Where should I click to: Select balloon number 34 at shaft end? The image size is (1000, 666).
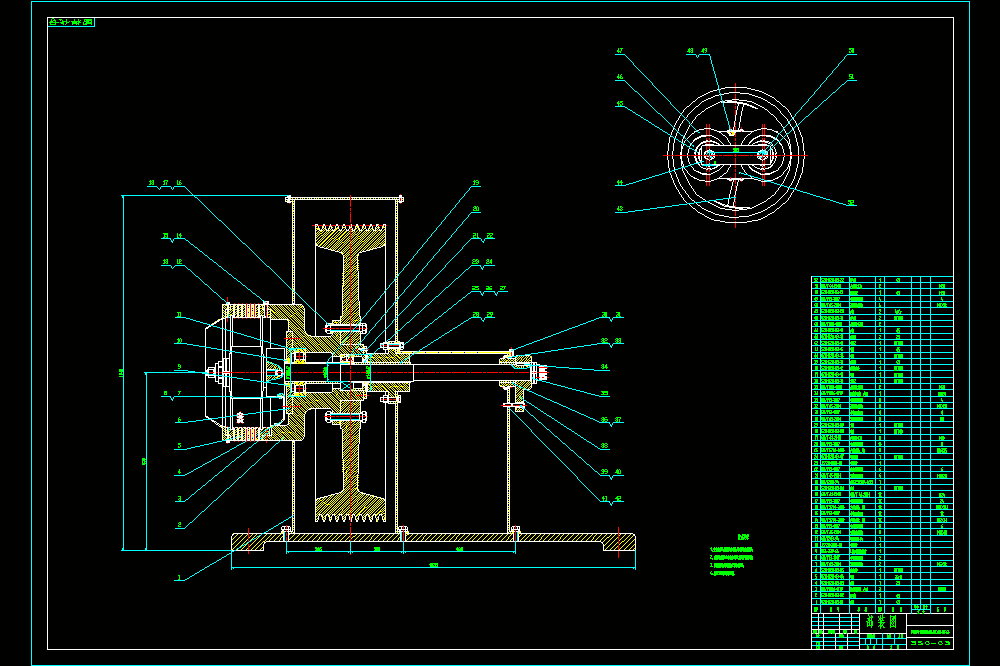click(604, 367)
